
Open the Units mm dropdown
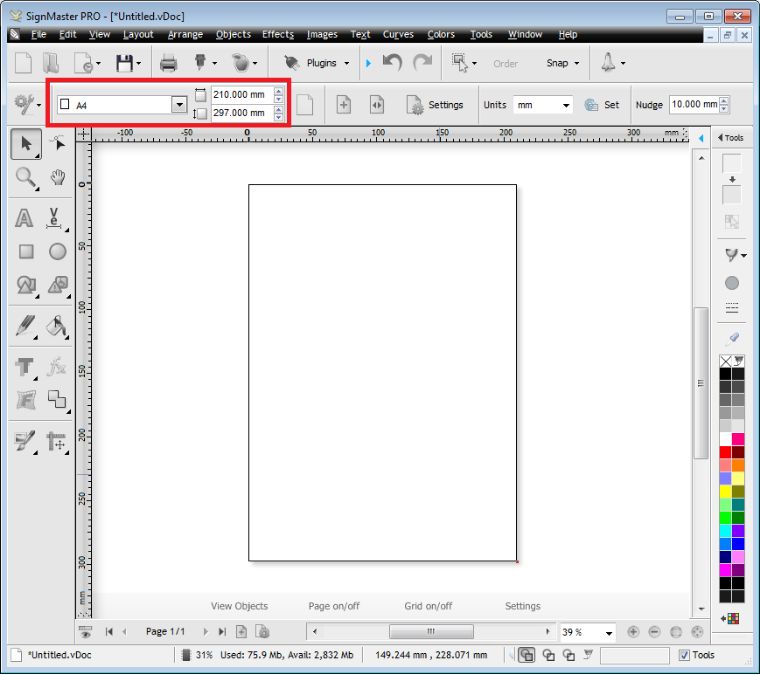point(566,105)
